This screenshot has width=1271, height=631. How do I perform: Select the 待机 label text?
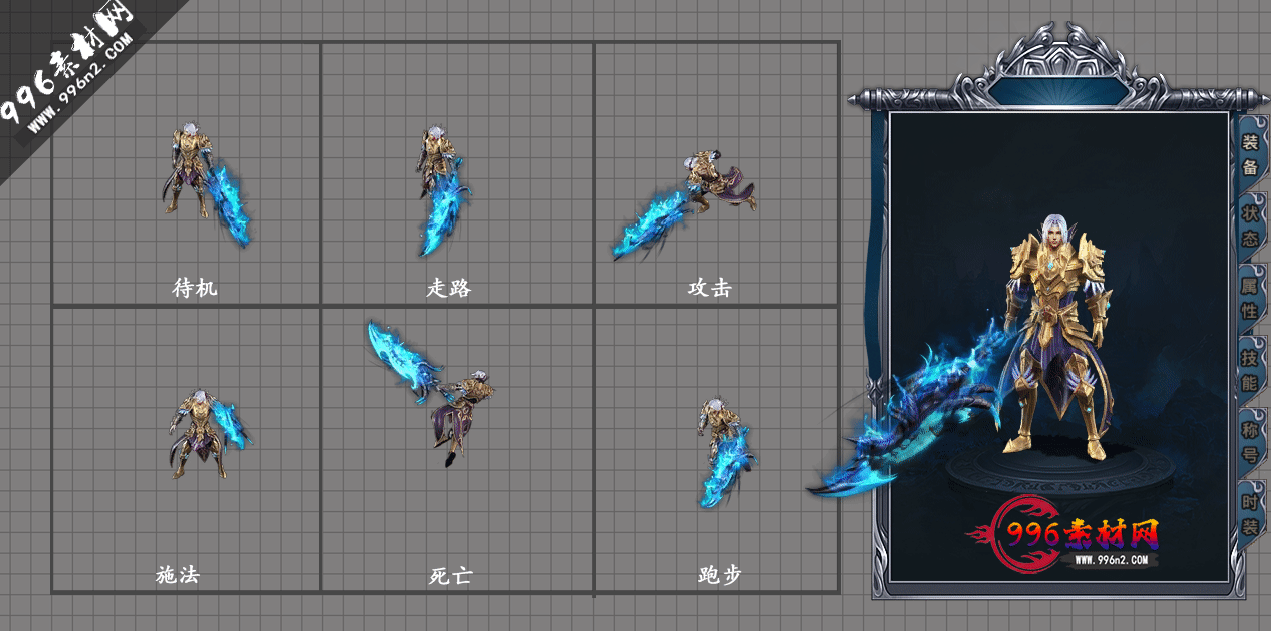pyautogui.click(x=195, y=288)
